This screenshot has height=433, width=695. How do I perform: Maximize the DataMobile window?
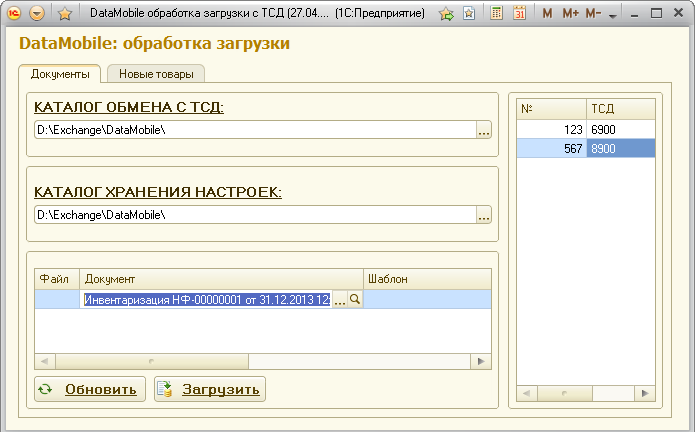656,13
